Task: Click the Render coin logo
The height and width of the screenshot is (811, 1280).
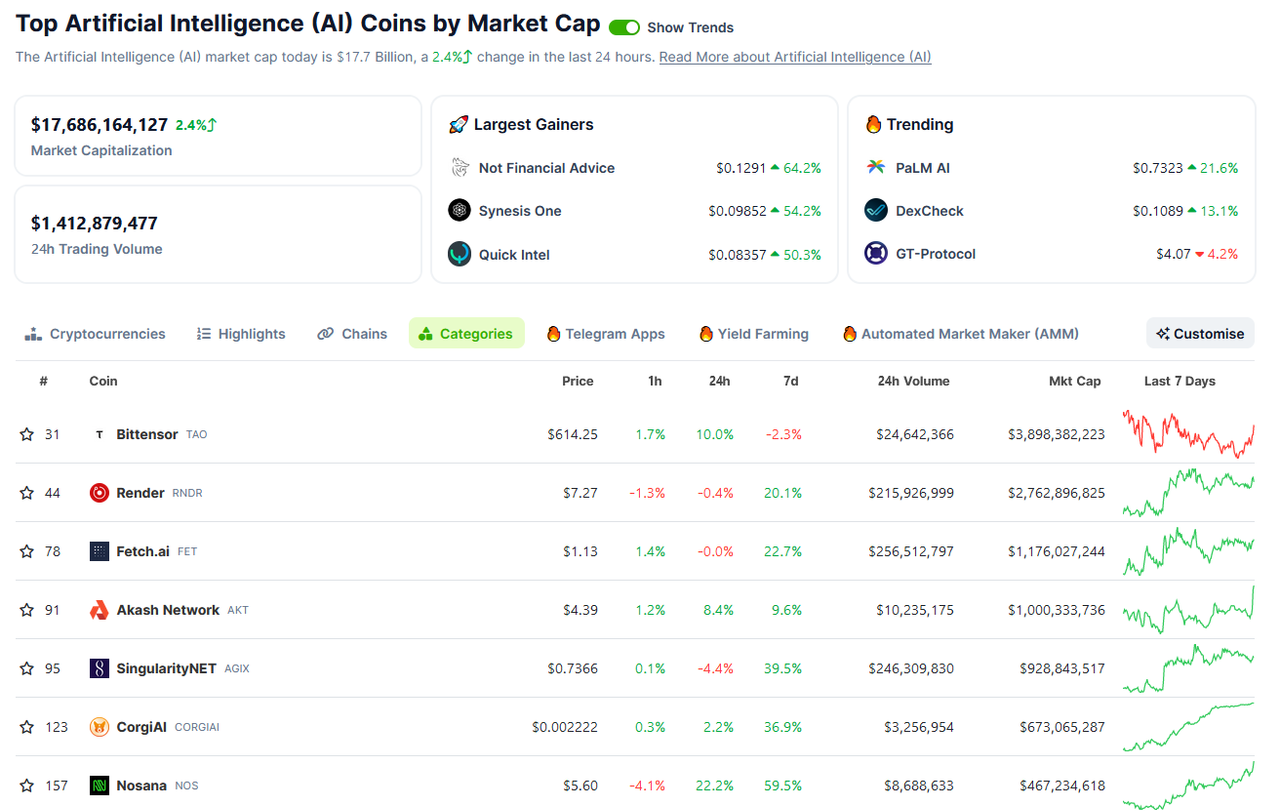Action: tap(99, 493)
